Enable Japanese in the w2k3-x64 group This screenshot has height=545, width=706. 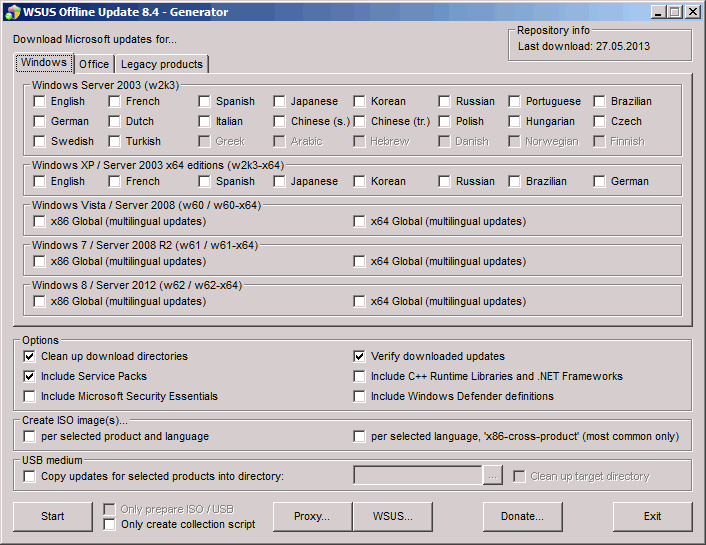point(279,182)
